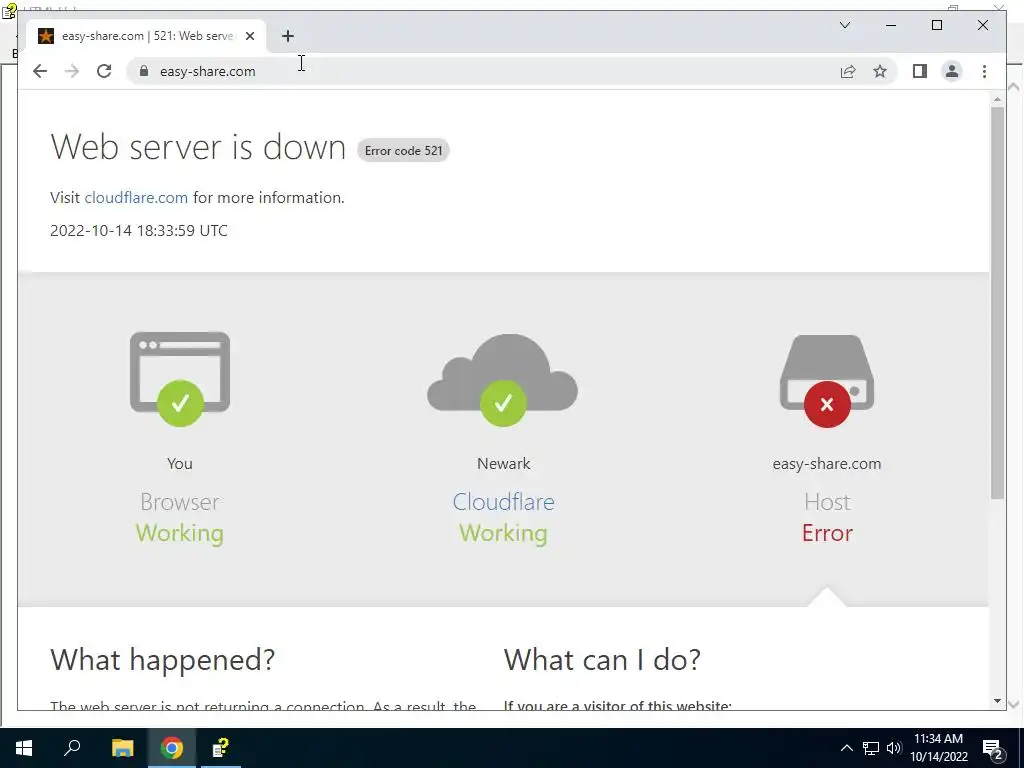Maximize the Chrome window

936,25
